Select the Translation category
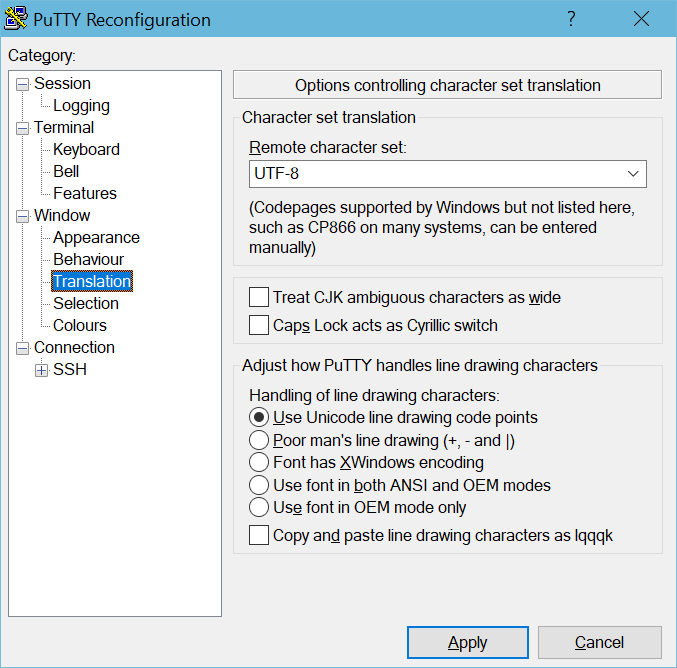Image resolution: width=677 pixels, height=668 pixels. click(x=92, y=281)
